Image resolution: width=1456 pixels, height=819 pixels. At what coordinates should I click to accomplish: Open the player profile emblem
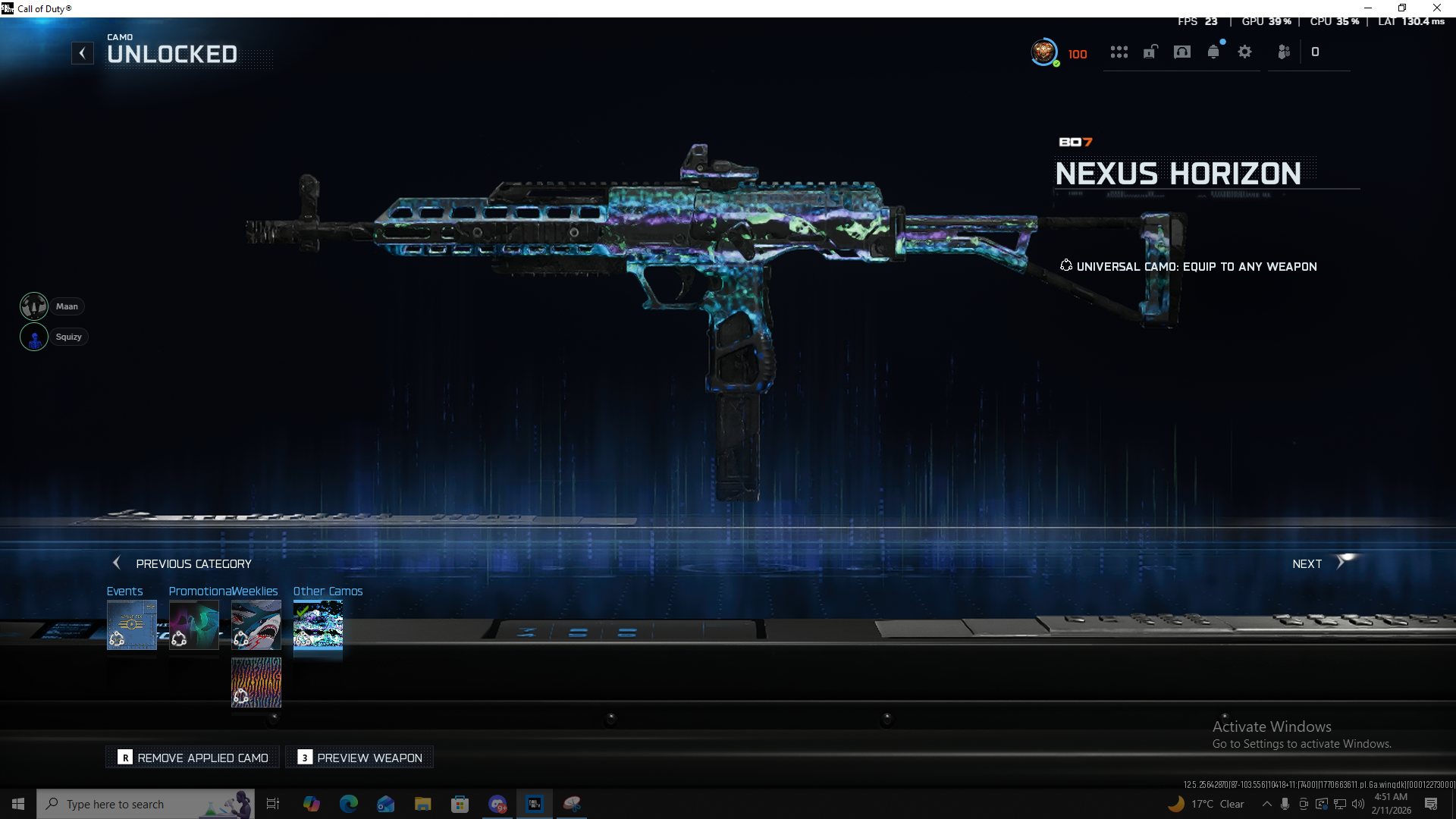1044,52
